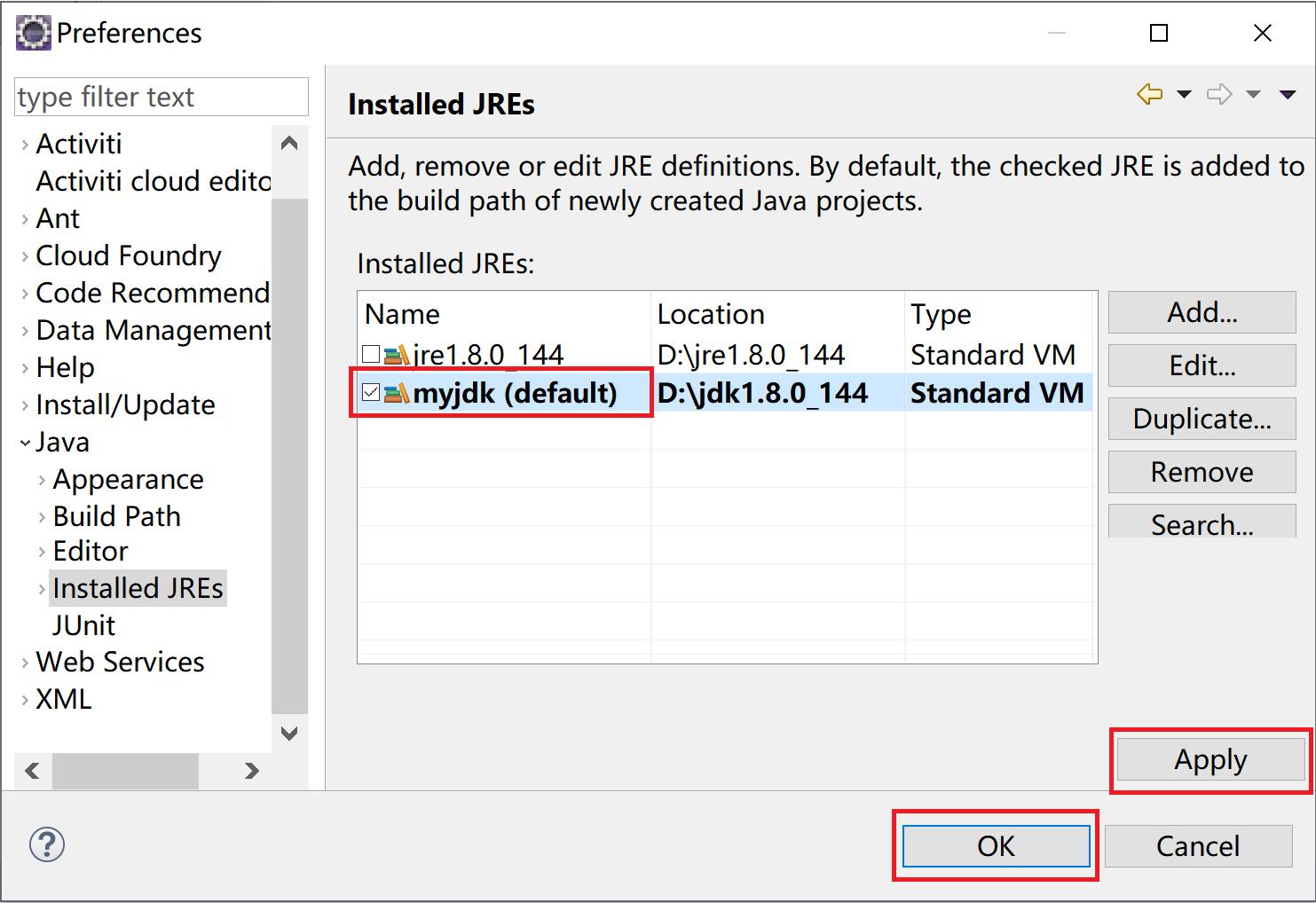Sort by the Name column header
This screenshot has width=1316, height=903.
[x=504, y=314]
